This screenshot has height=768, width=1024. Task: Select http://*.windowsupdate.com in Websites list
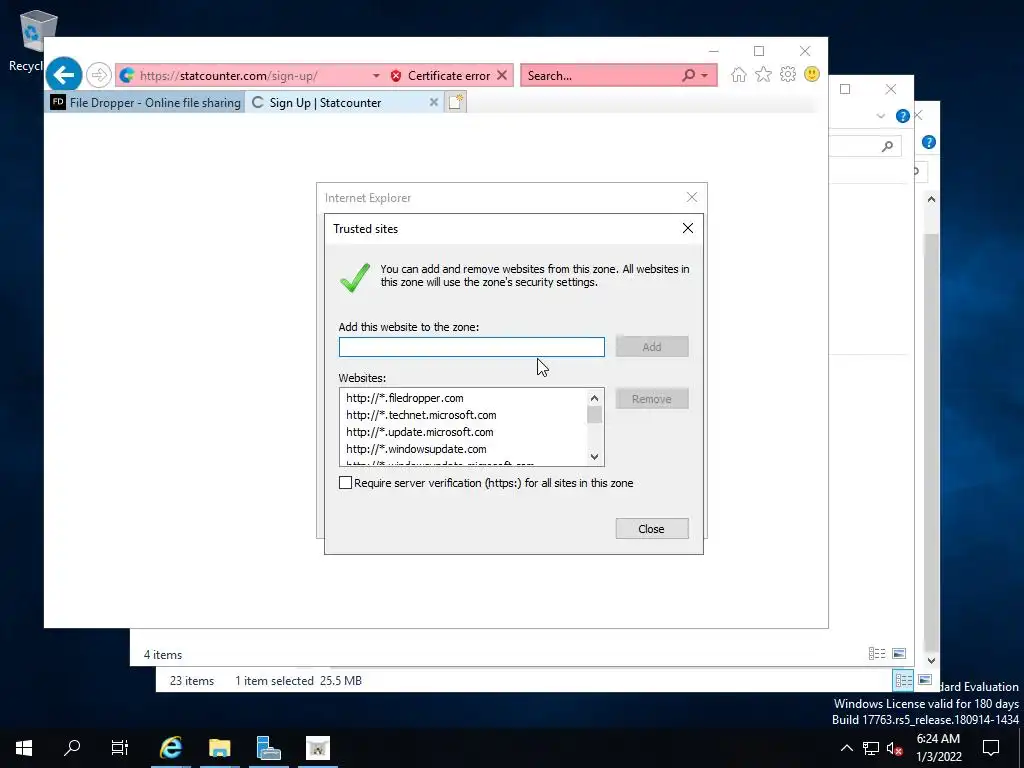pos(416,449)
